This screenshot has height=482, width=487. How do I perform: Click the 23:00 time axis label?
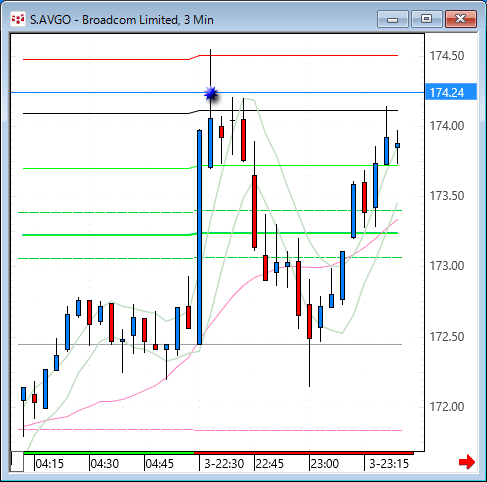[325, 464]
